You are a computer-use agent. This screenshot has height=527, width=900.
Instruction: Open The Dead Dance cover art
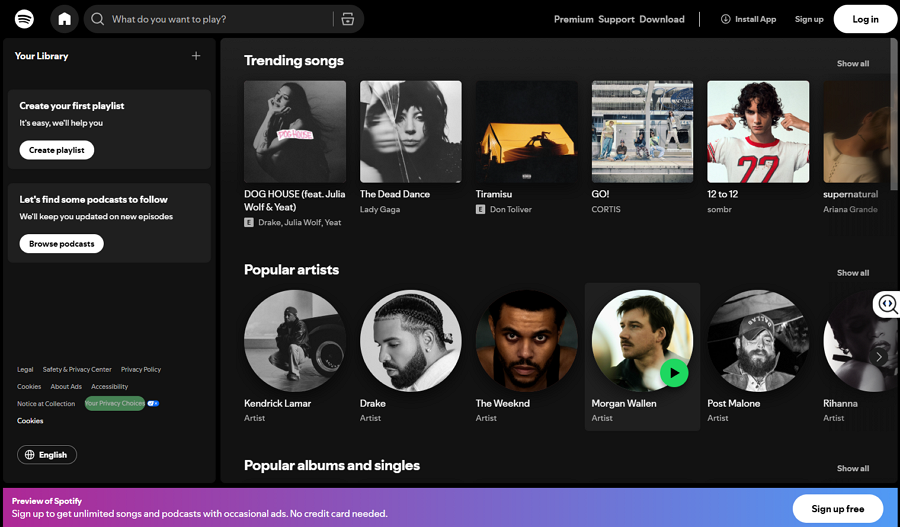pos(410,131)
